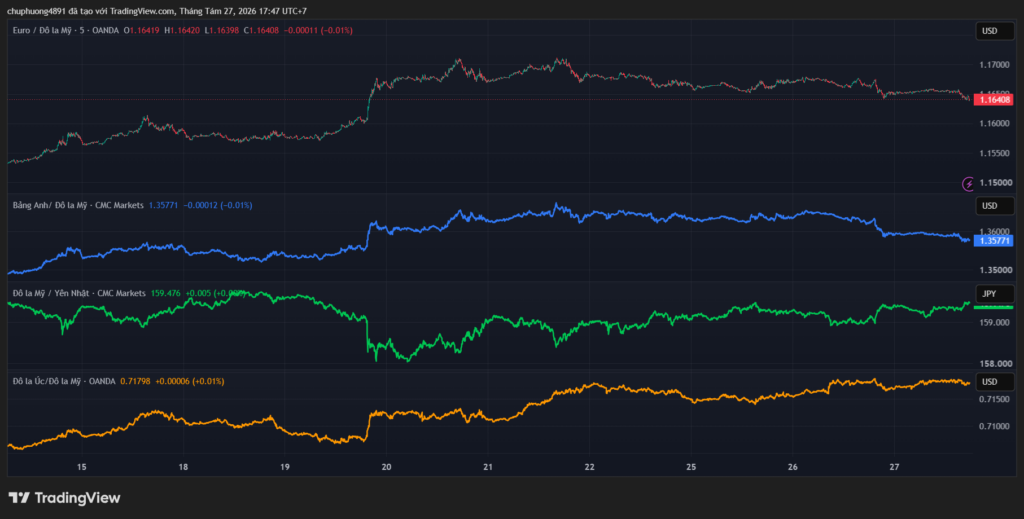The image size is (1024, 519).
Task: Click the −0.00012 (−0.01%) change value
Action: [x=217, y=205]
